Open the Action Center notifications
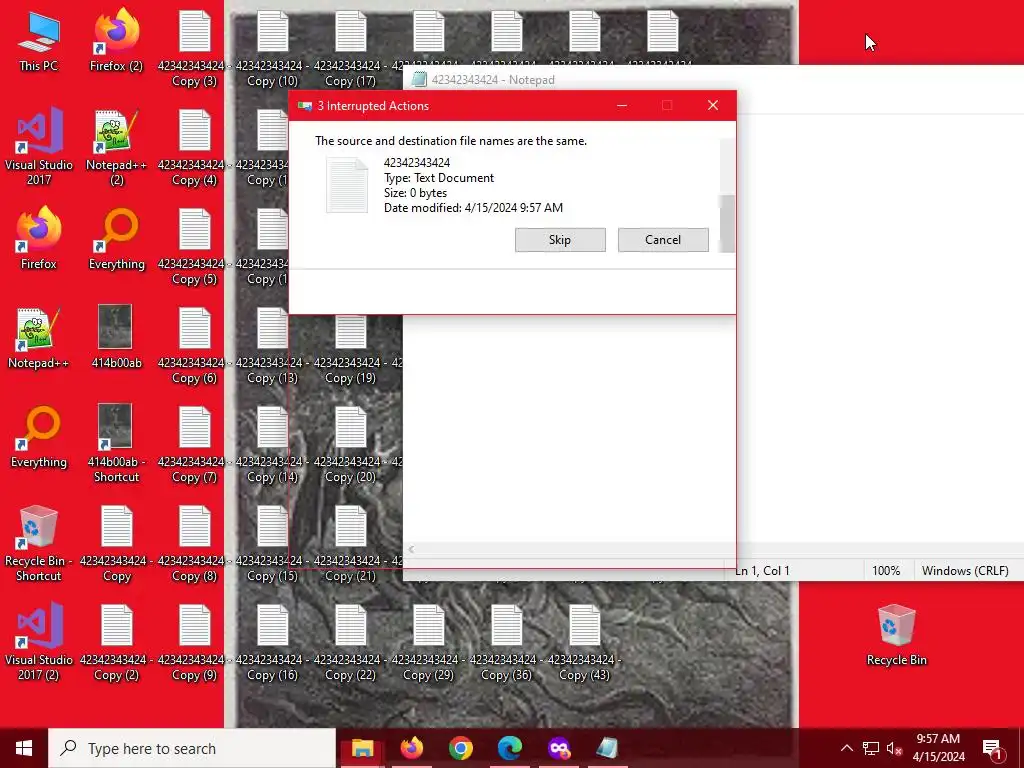This screenshot has width=1024, height=768. tap(992, 748)
